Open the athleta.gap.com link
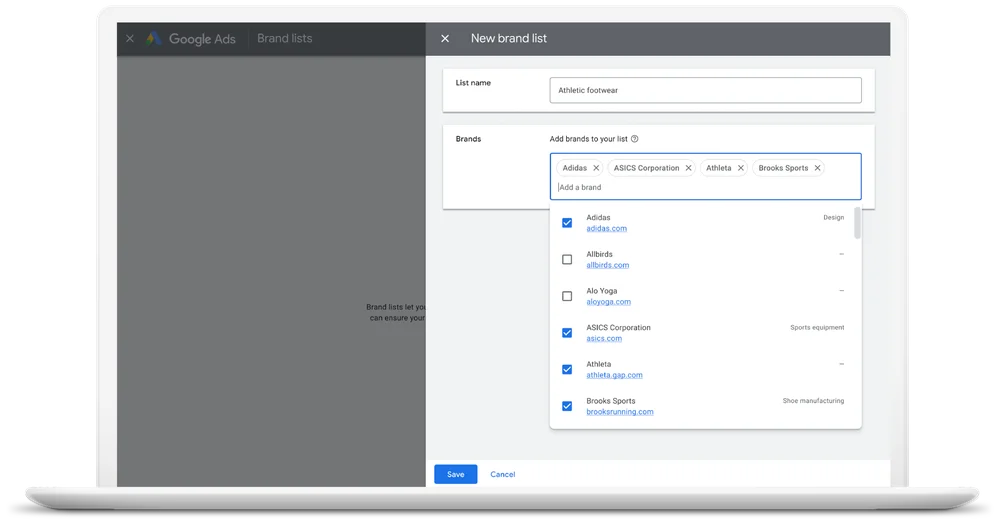1000x520 pixels. [614, 375]
